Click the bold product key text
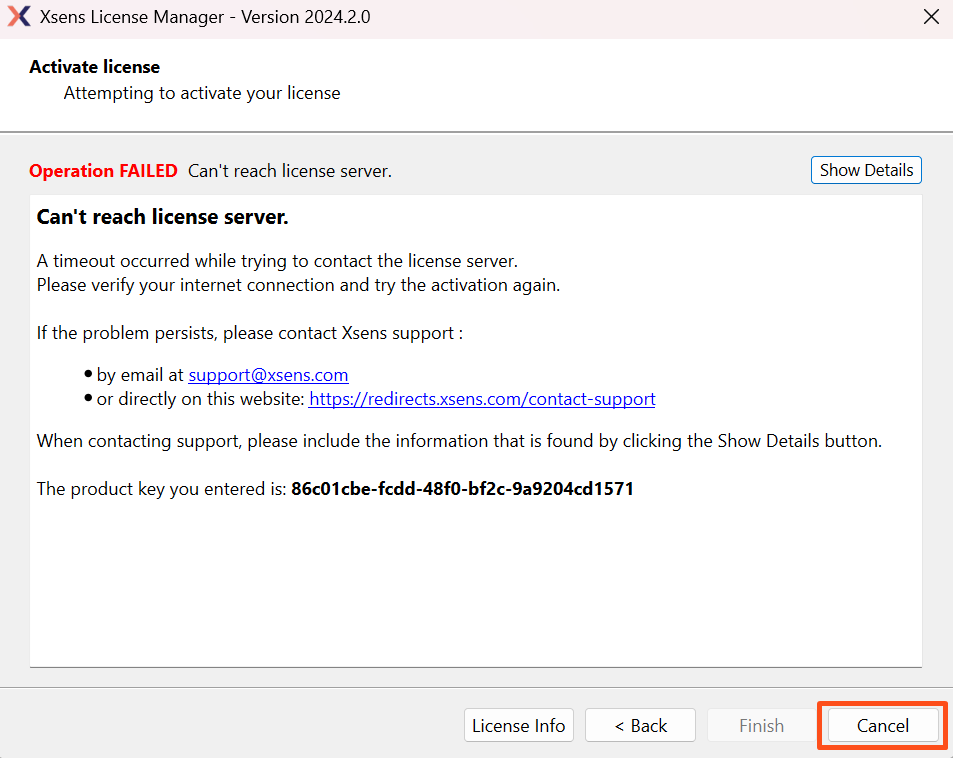Viewport: 953px width, 758px height. pyautogui.click(x=462, y=489)
